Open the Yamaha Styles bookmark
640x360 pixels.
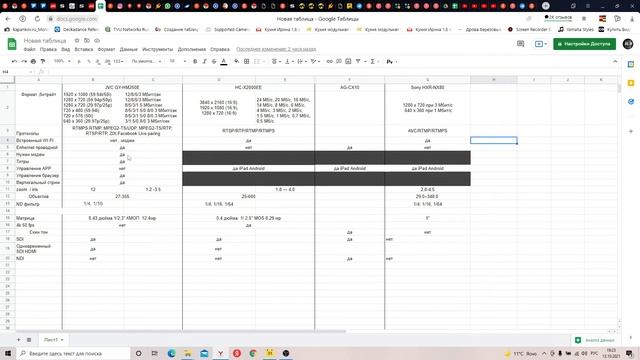pos(576,29)
